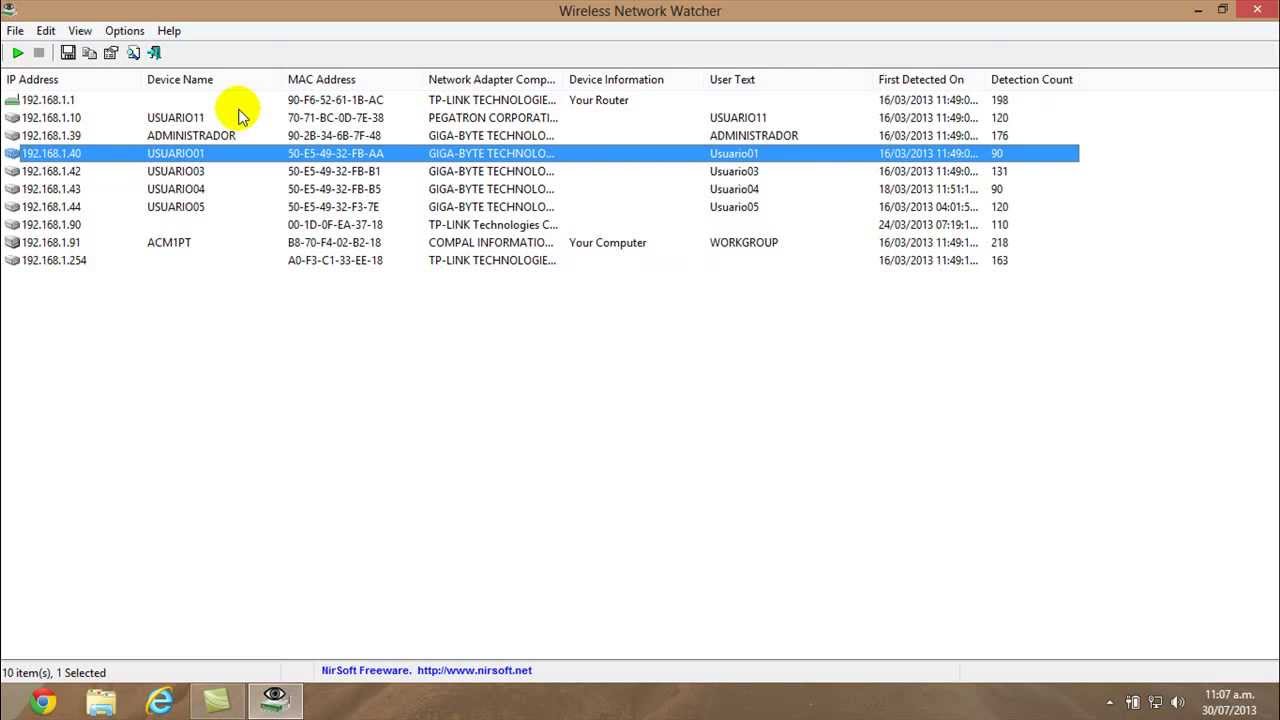Viewport: 1280px width, 720px height.
Task: Click the device icon beside 192.168.1.42
Action: click(x=12, y=171)
